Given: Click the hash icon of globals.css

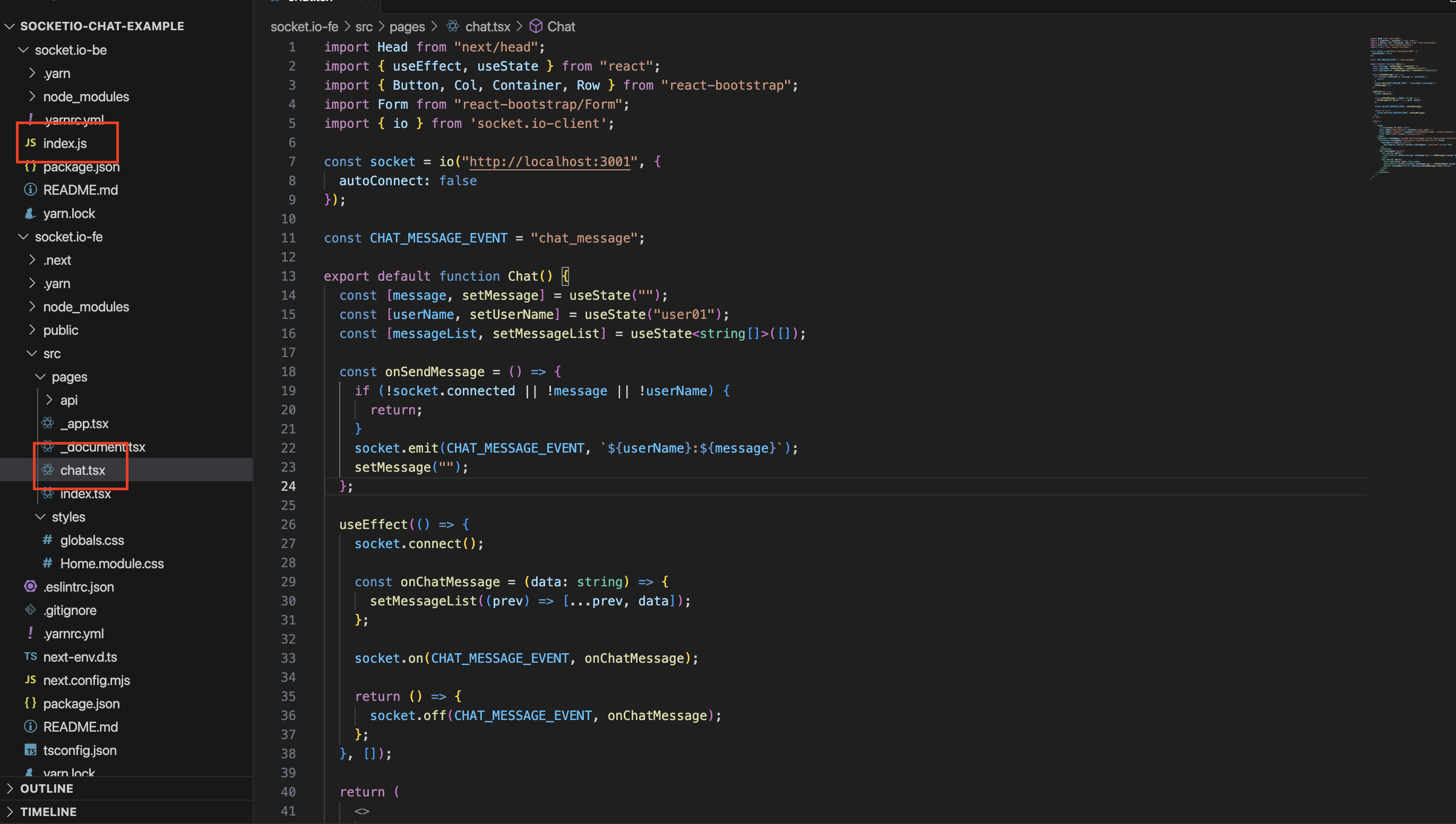Looking at the screenshot, I should coord(48,540).
